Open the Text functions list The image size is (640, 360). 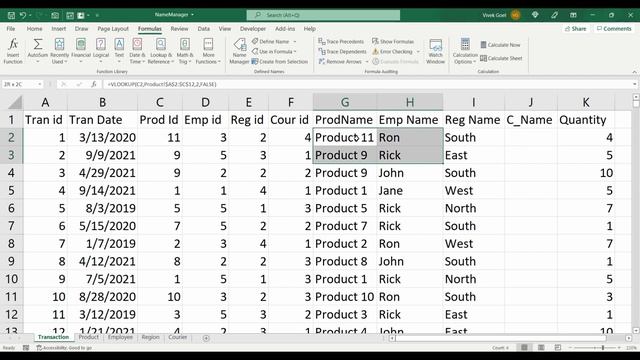(119, 51)
